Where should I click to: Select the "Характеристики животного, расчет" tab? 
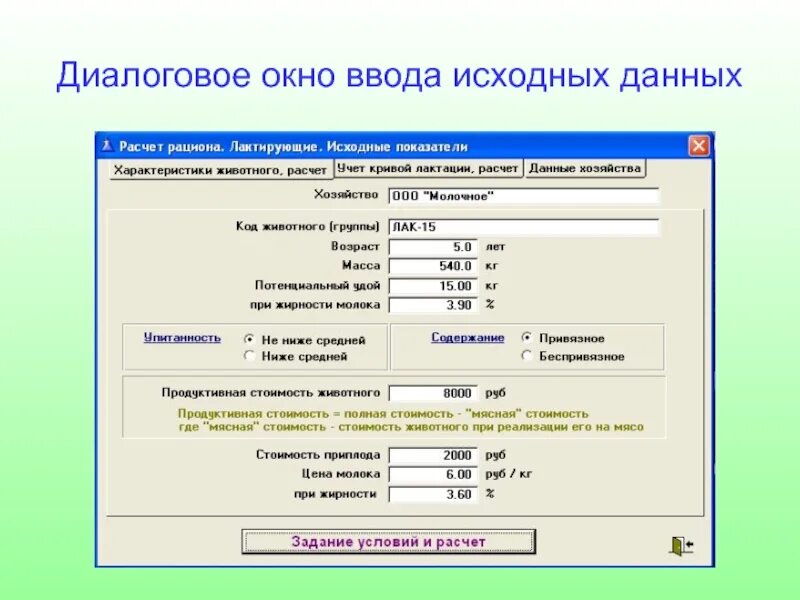click(x=213, y=167)
